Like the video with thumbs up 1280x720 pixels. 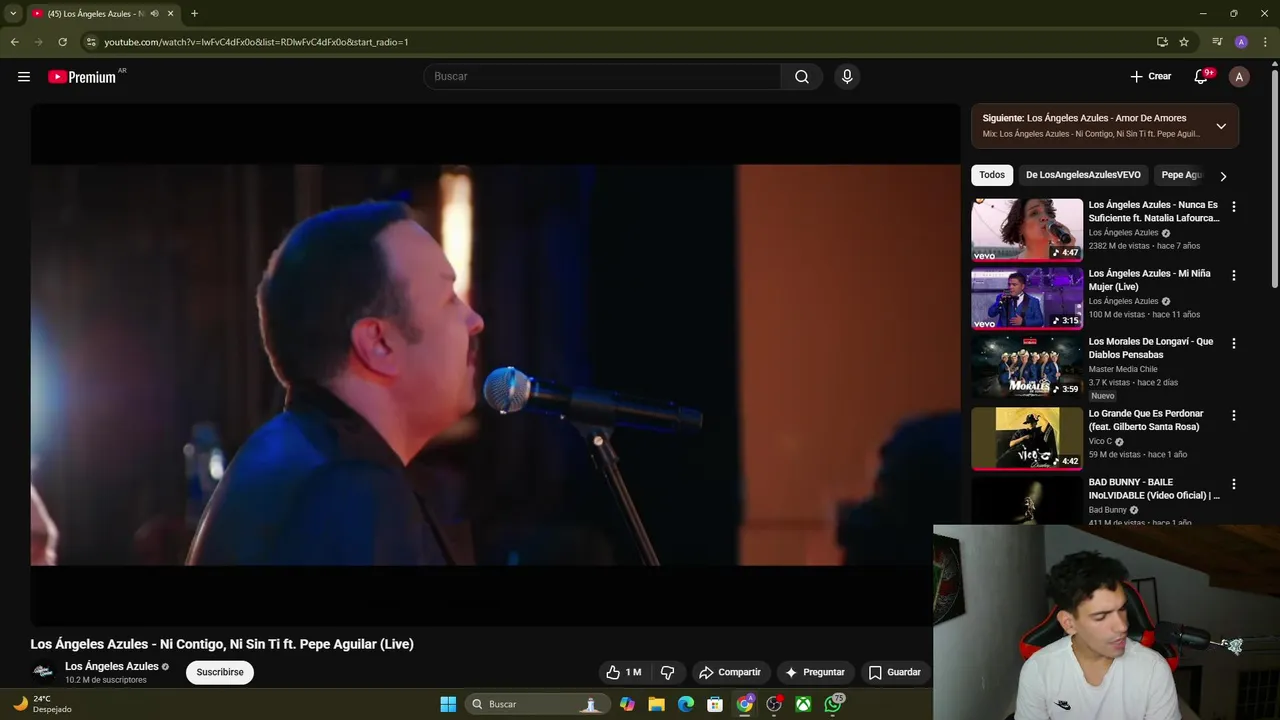(624, 672)
